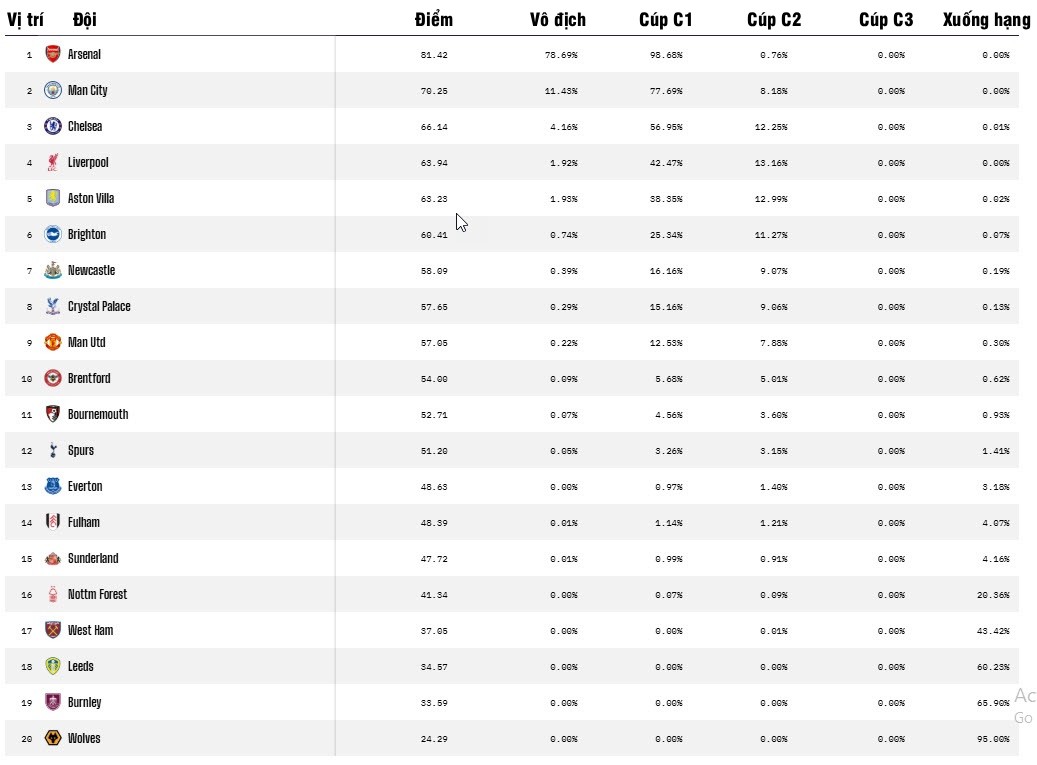Click West Ham's relegation percentage value
Viewport: 1037px width, 765px height.
pyautogui.click(x=995, y=631)
